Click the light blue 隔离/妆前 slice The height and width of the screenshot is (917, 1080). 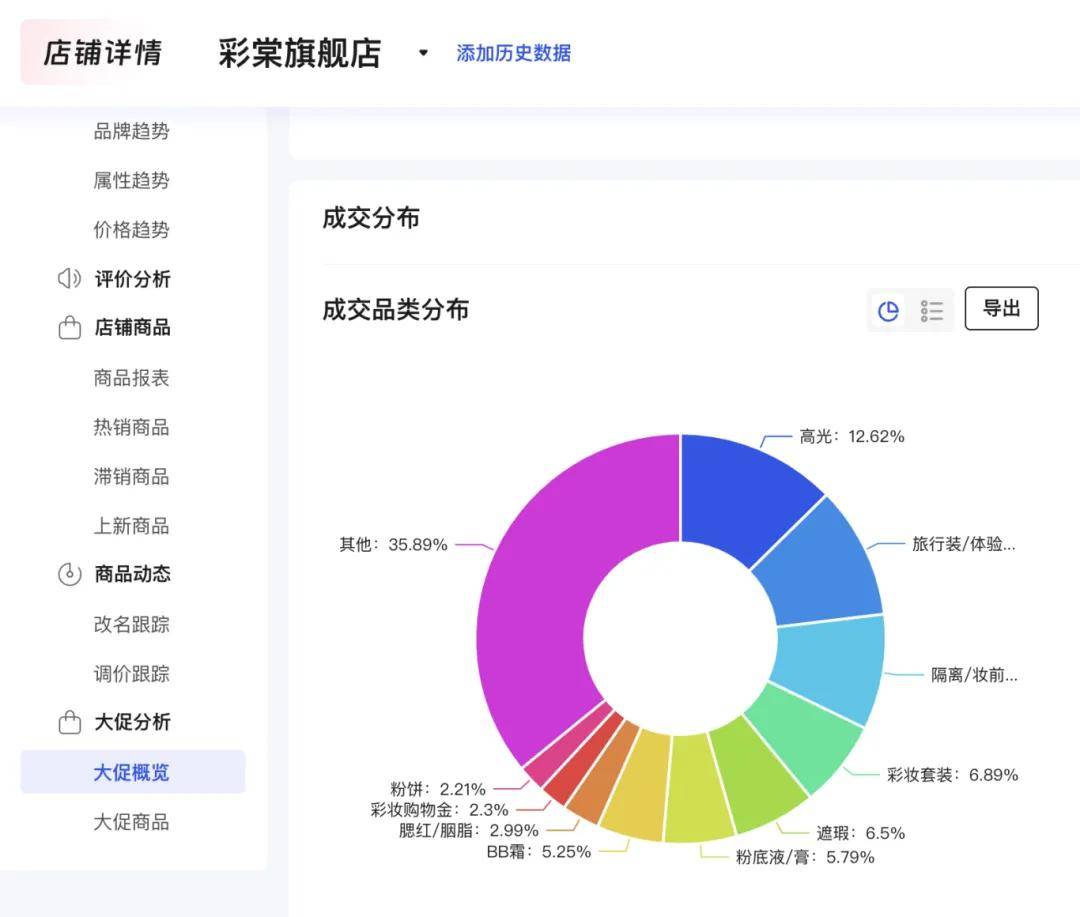[830, 665]
